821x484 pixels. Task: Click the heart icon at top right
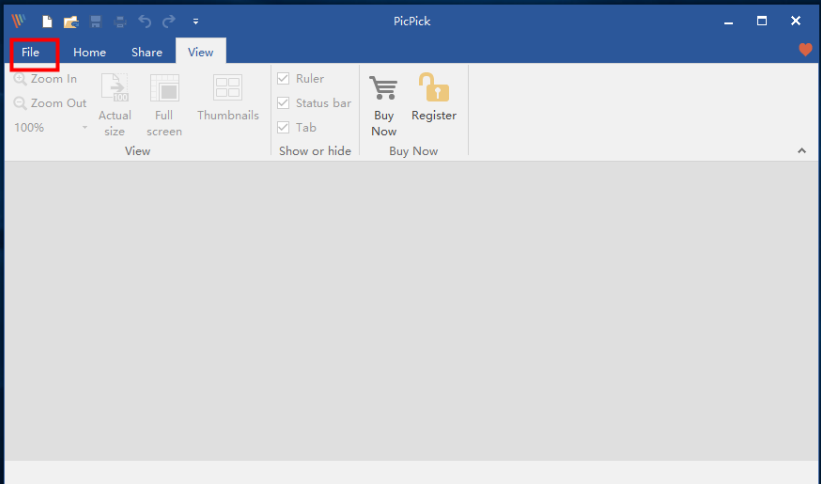click(x=805, y=50)
